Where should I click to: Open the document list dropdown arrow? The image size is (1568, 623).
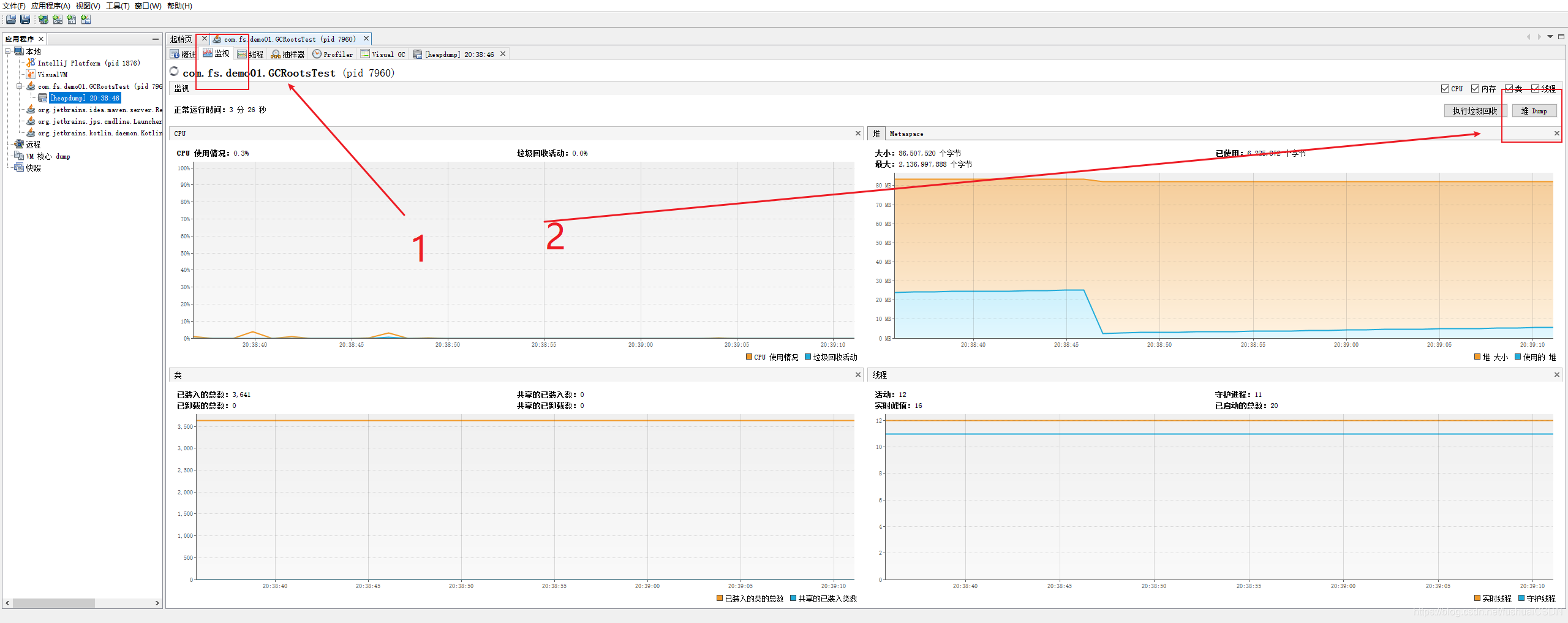(x=1550, y=37)
